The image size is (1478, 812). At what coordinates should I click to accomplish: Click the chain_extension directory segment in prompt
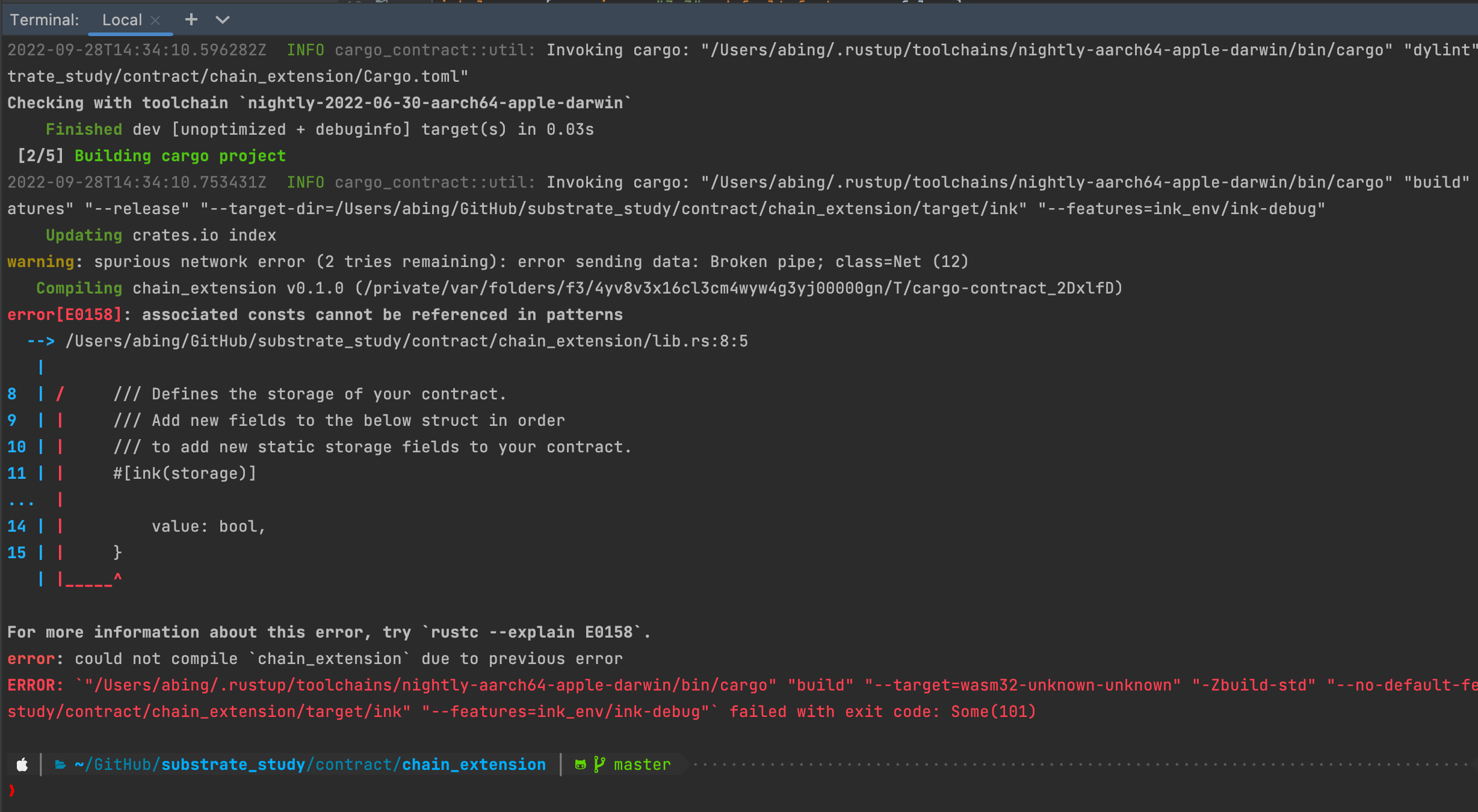[474, 764]
